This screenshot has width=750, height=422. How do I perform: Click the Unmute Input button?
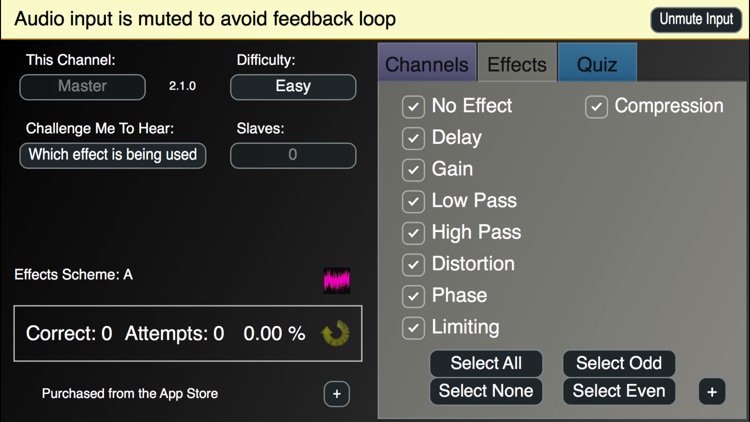pyautogui.click(x=696, y=19)
